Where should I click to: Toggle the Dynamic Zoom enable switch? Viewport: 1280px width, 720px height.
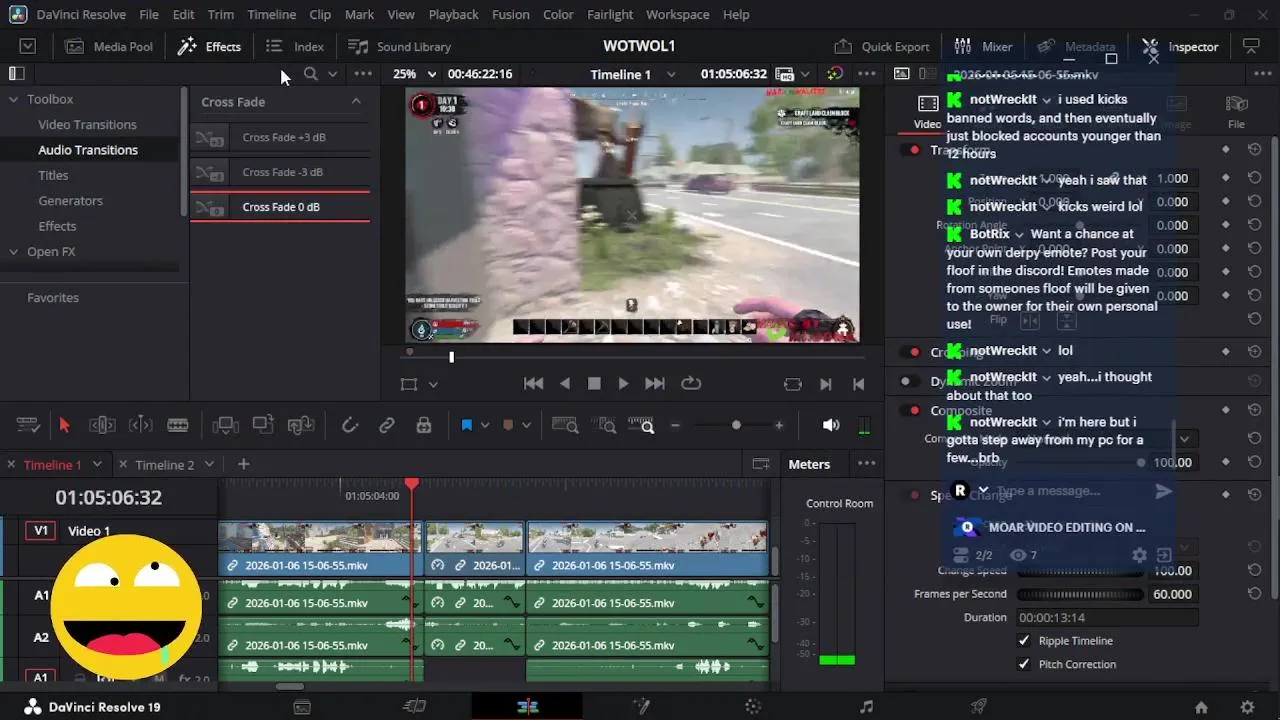point(910,381)
